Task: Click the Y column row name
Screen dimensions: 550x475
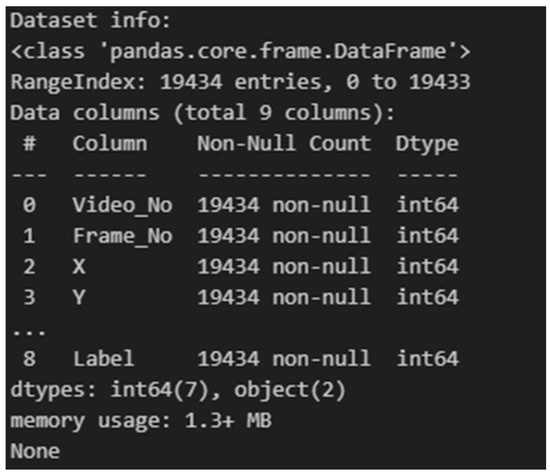Action: pyautogui.click(x=79, y=297)
